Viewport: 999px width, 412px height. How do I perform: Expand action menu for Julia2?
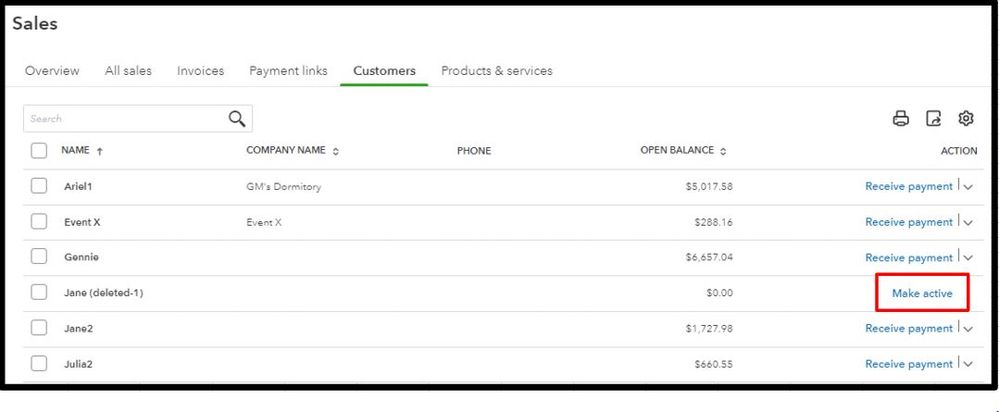coord(967,364)
